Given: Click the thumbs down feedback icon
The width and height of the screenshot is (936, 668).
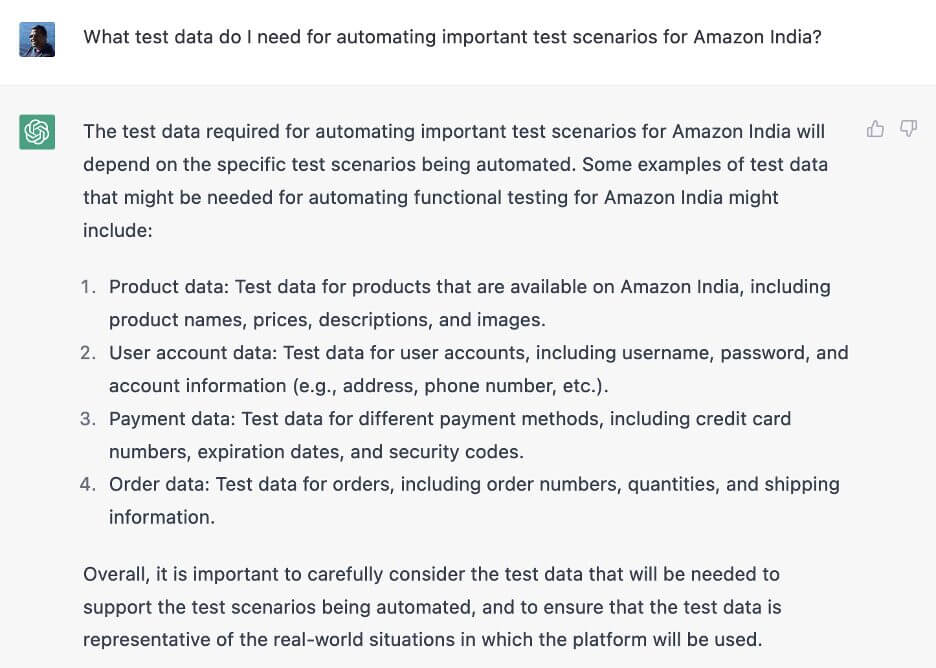Looking at the screenshot, I should [x=908, y=129].
